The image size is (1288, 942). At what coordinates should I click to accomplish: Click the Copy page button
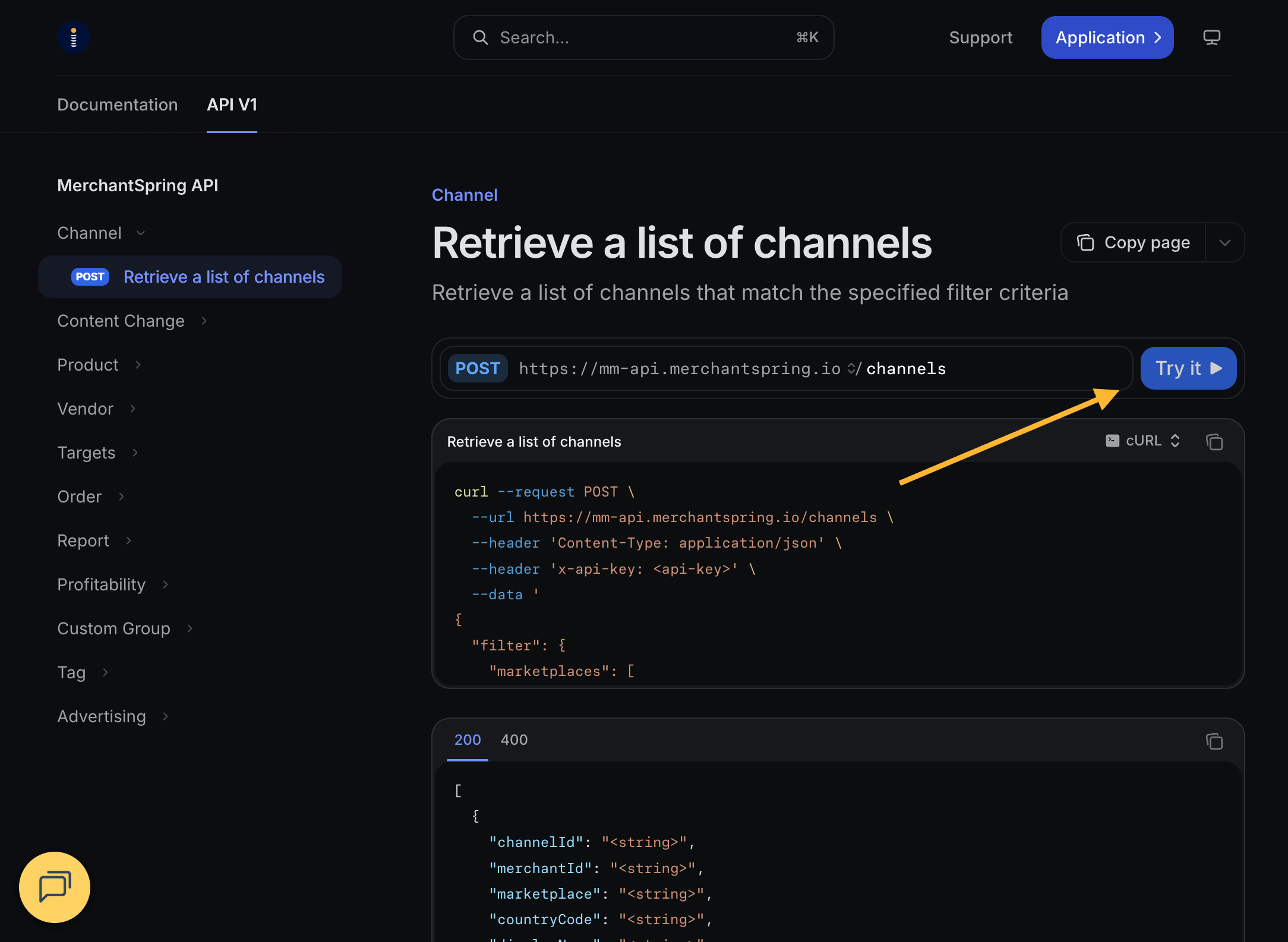[1134, 242]
